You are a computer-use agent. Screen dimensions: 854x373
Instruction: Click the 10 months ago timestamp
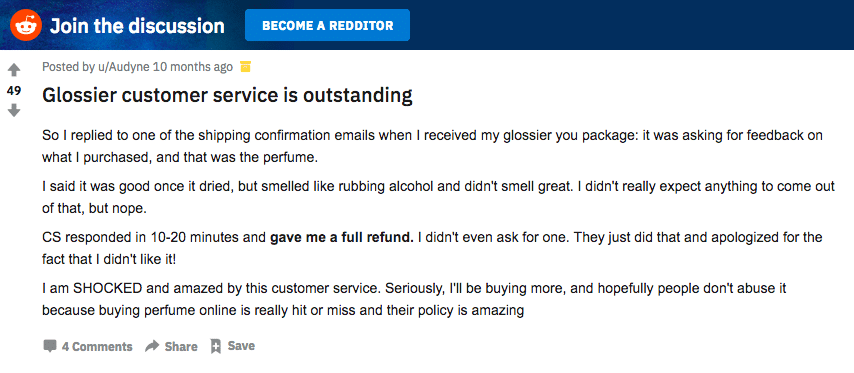click(193, 67)
